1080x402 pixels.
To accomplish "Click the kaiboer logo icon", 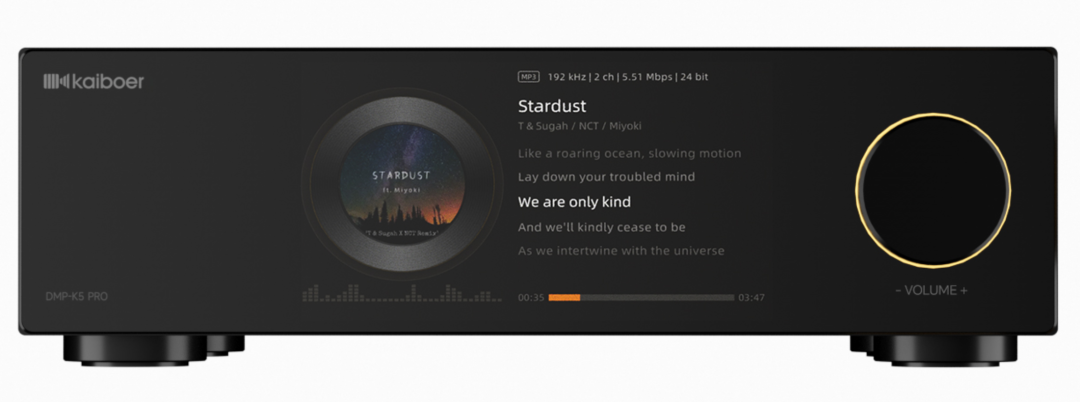I will [56, 82].
